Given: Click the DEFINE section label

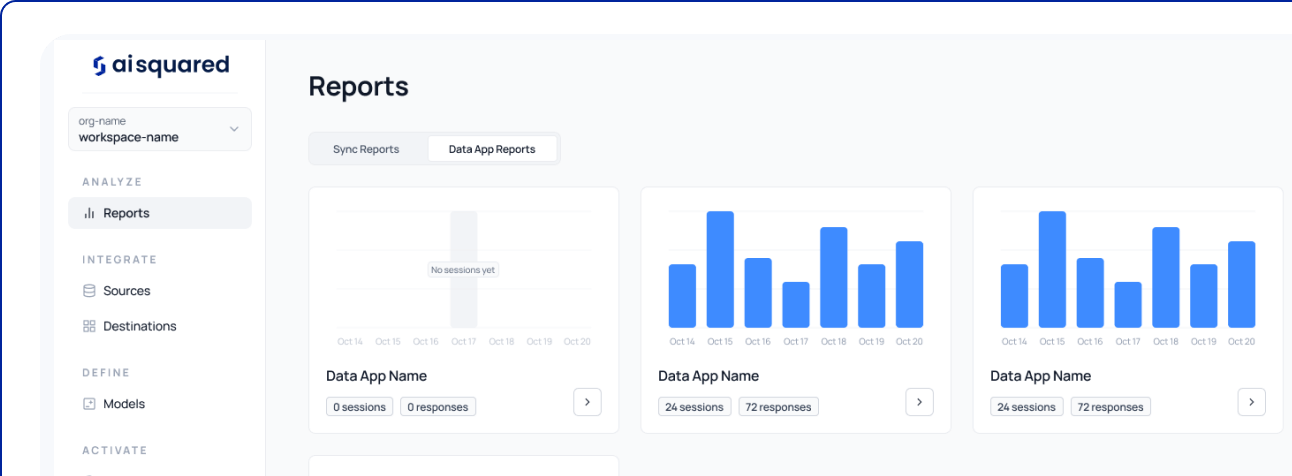Looking at the screenshot, I should coord(106,373).
